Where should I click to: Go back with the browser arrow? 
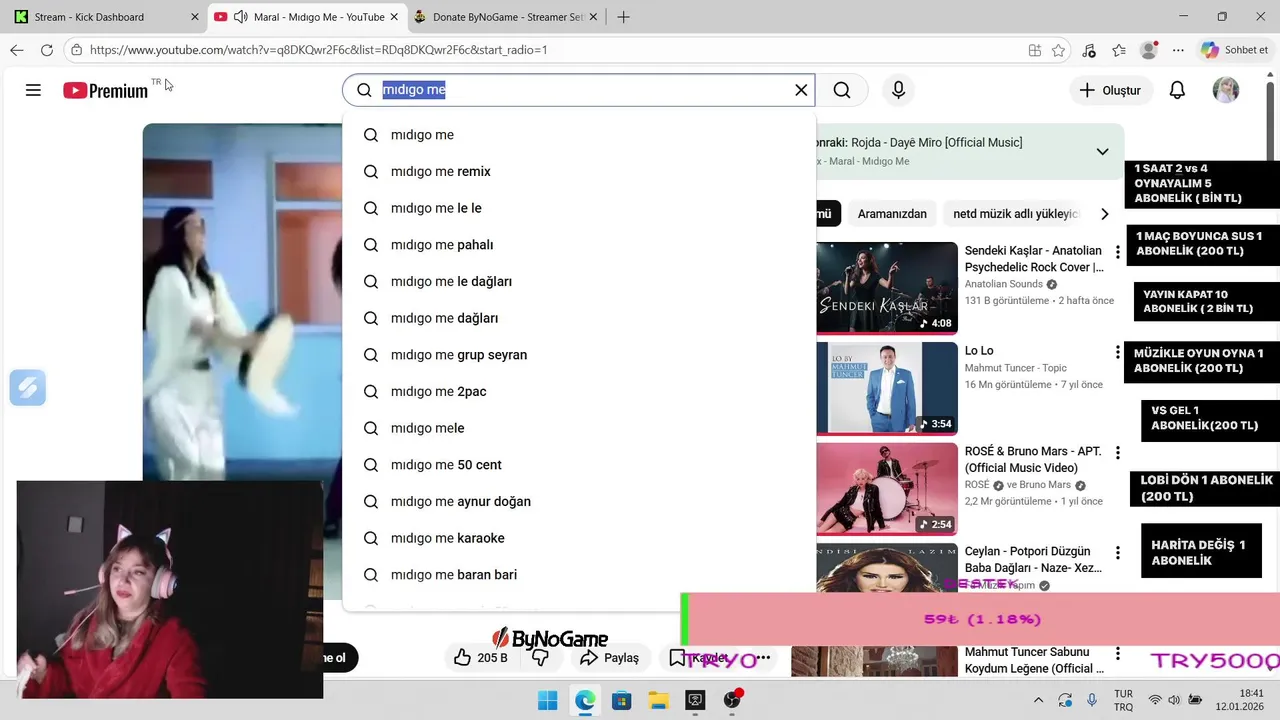(17, 50)
